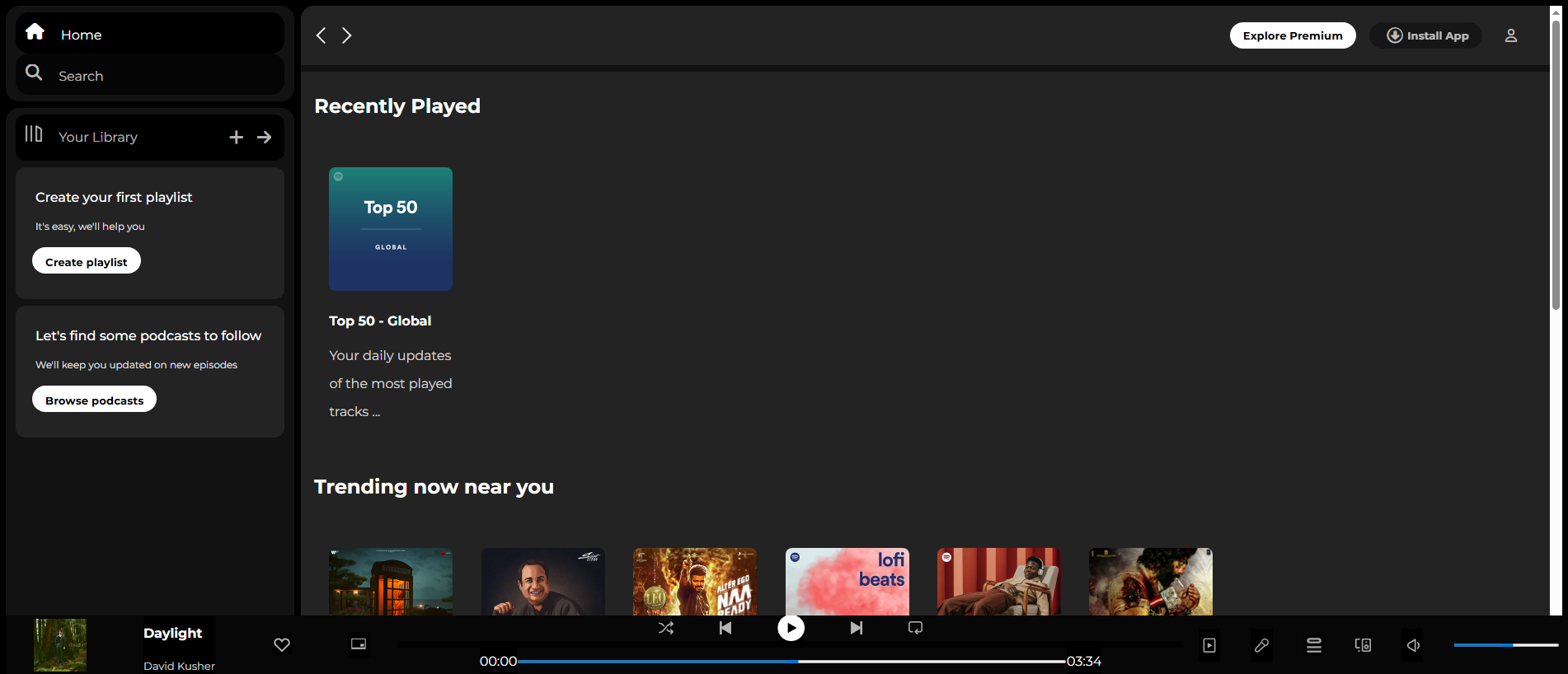This screenshot has width=1568, height=674.
Task: Click "We'll keep you updated on new episodes"
Action: [x=136, y=364]
